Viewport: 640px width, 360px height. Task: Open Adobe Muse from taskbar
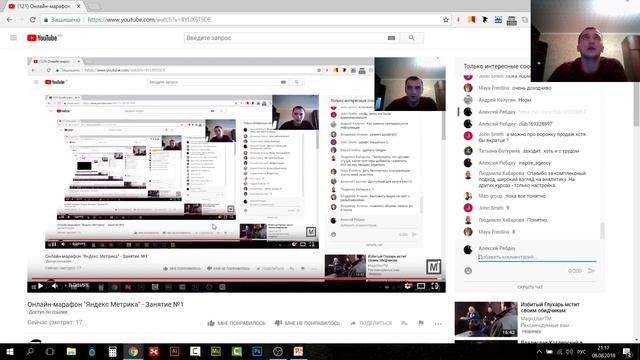[x=216, y=351]
